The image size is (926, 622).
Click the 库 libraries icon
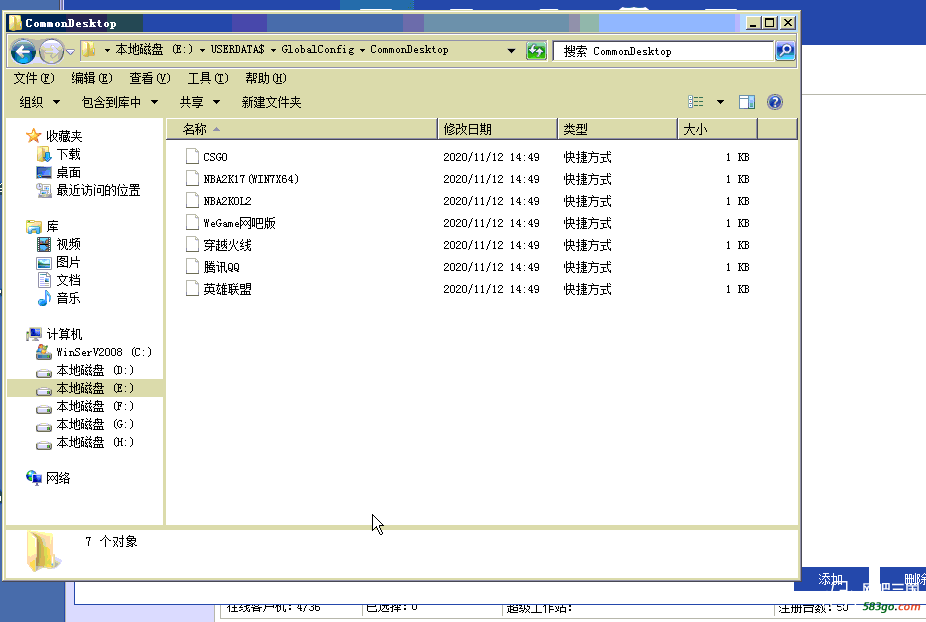click(34, 227)
